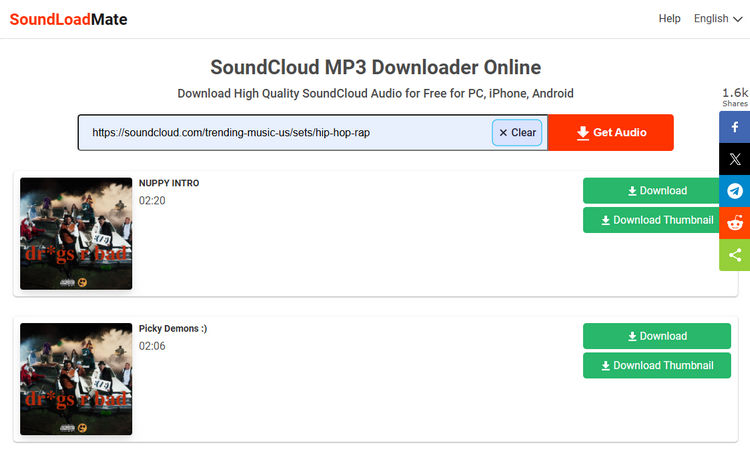
Task: Share page on Facebook
Action: tap(735, 127)
